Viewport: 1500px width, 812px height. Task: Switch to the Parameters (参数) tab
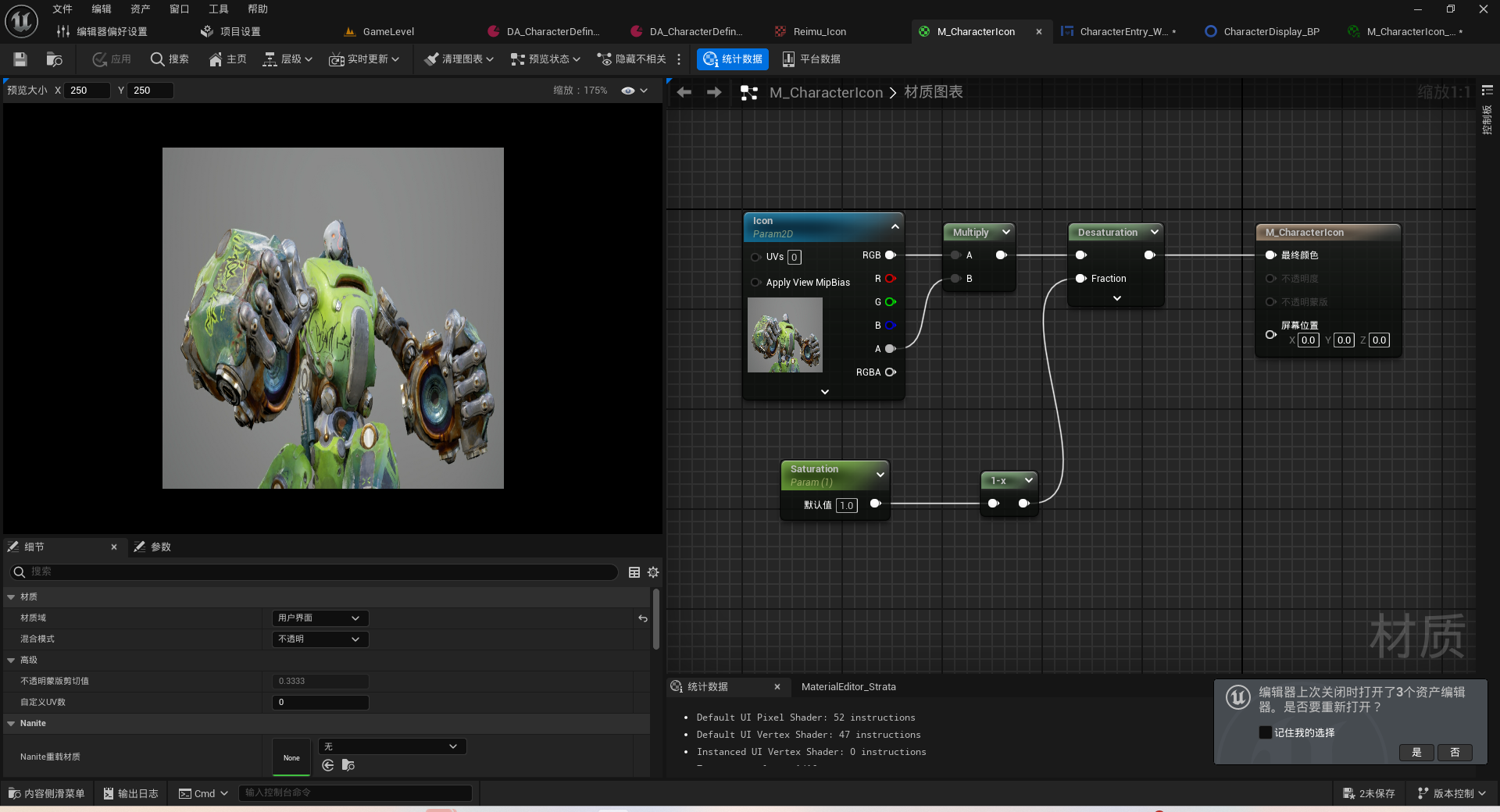point(152,547)
